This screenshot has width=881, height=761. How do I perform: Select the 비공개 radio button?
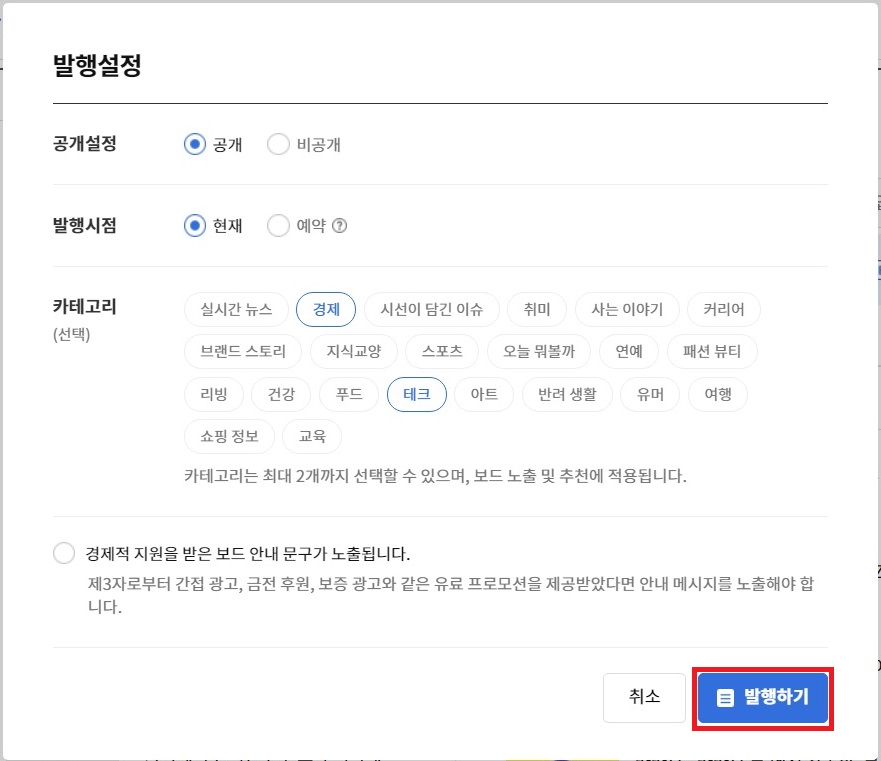coord(278,144)
